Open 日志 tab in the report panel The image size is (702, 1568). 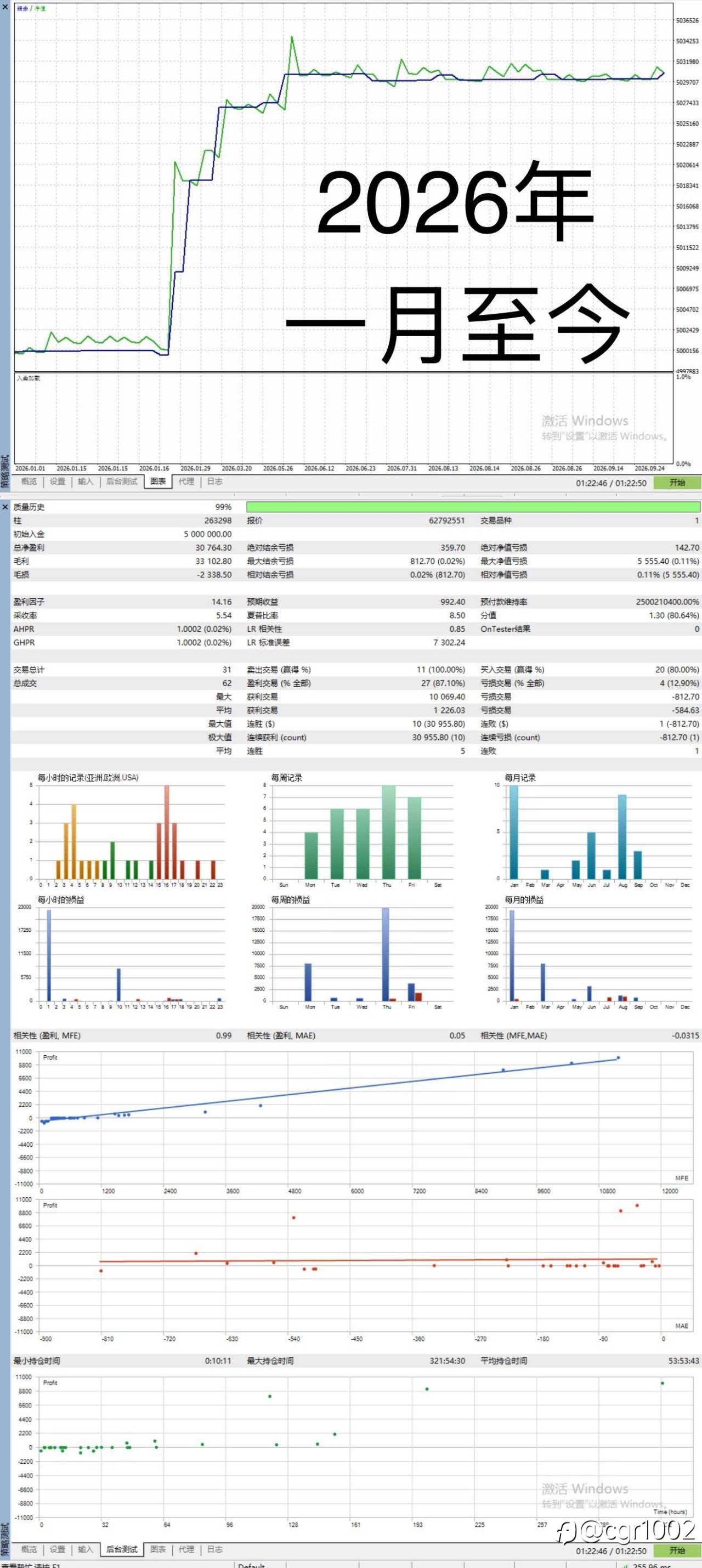click(215, 1550)
